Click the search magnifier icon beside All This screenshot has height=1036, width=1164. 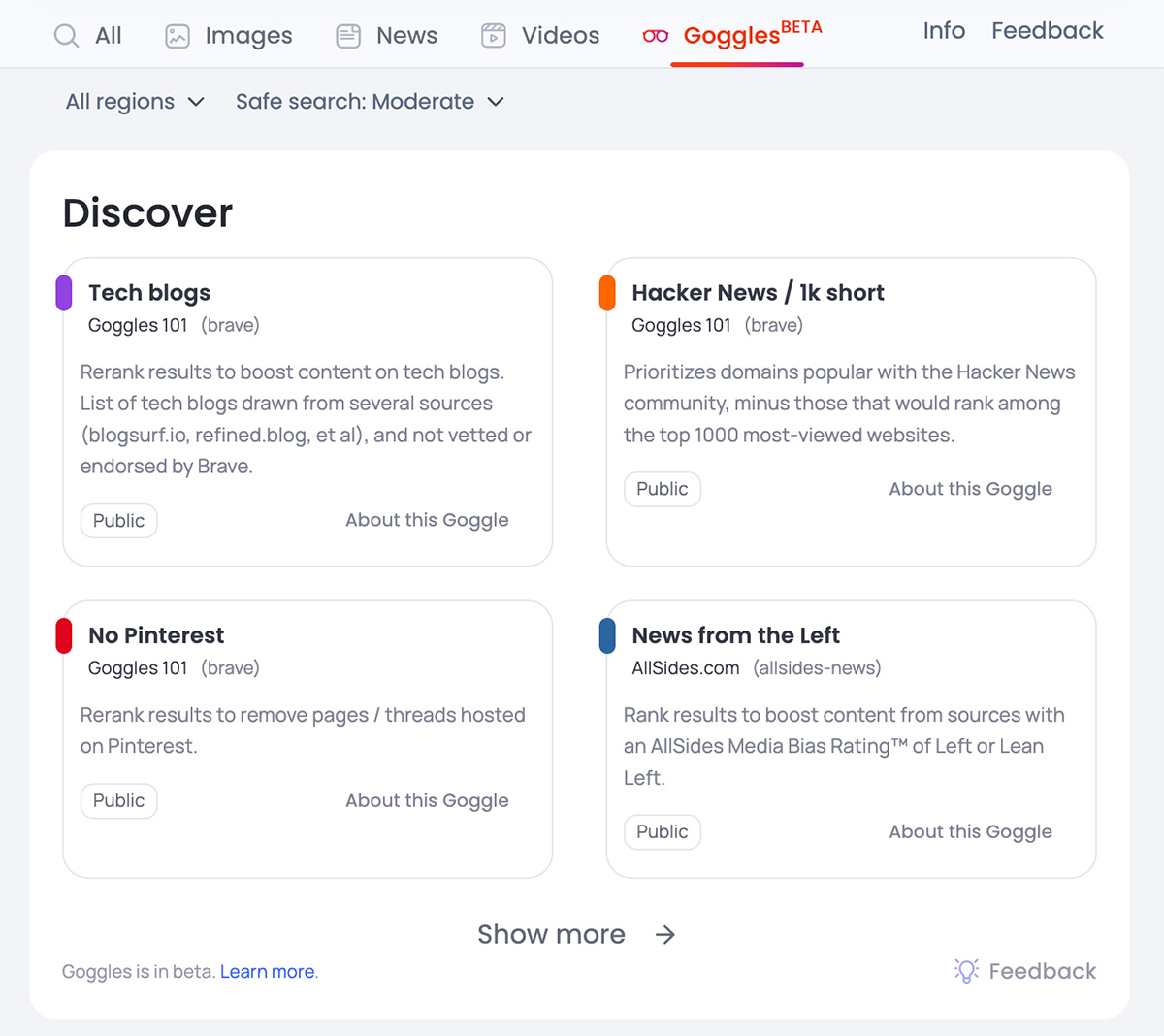pyautogui.click(x=66, y=37)
